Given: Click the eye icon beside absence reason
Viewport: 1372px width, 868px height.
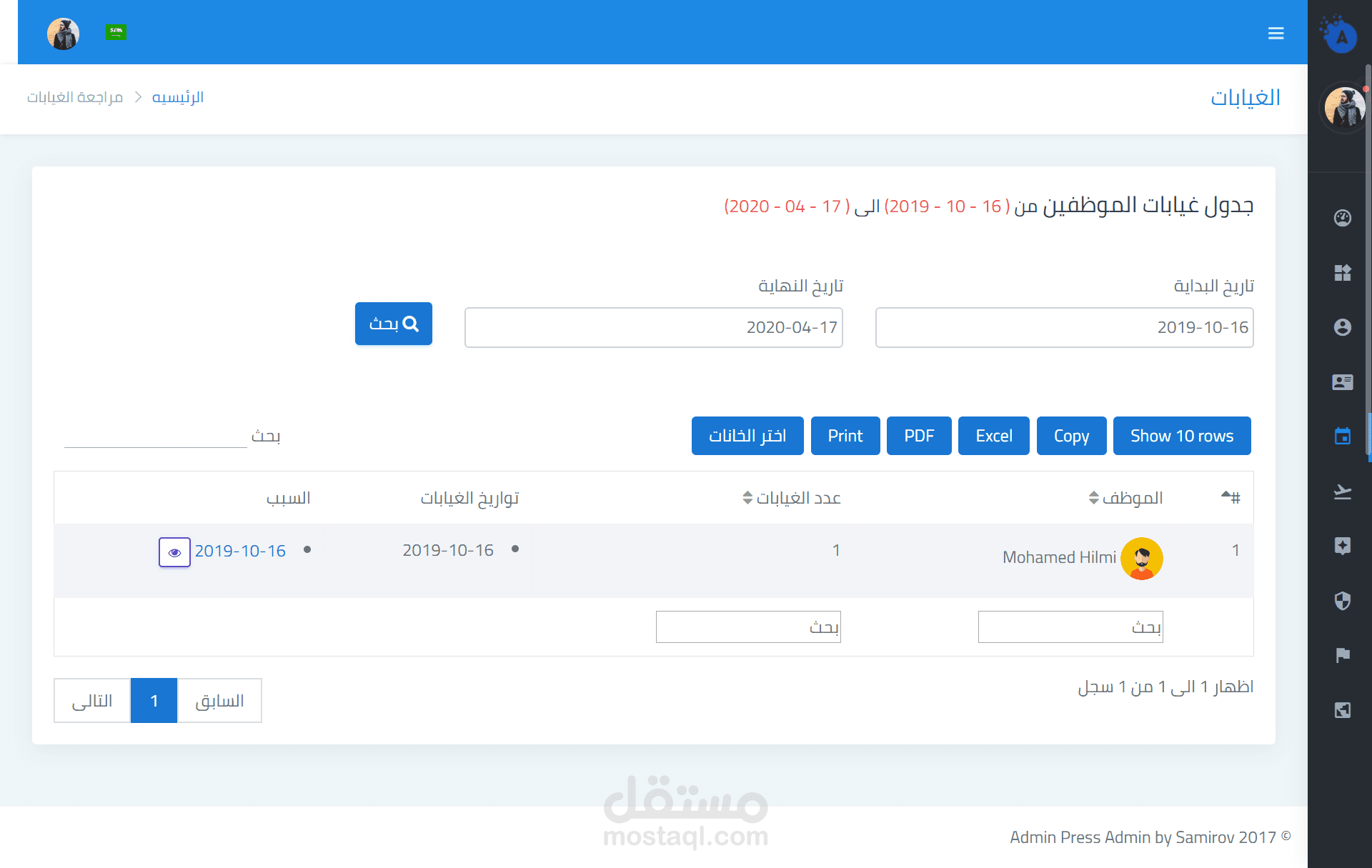Looking at the screenshot, I should (x=174, y=552).
